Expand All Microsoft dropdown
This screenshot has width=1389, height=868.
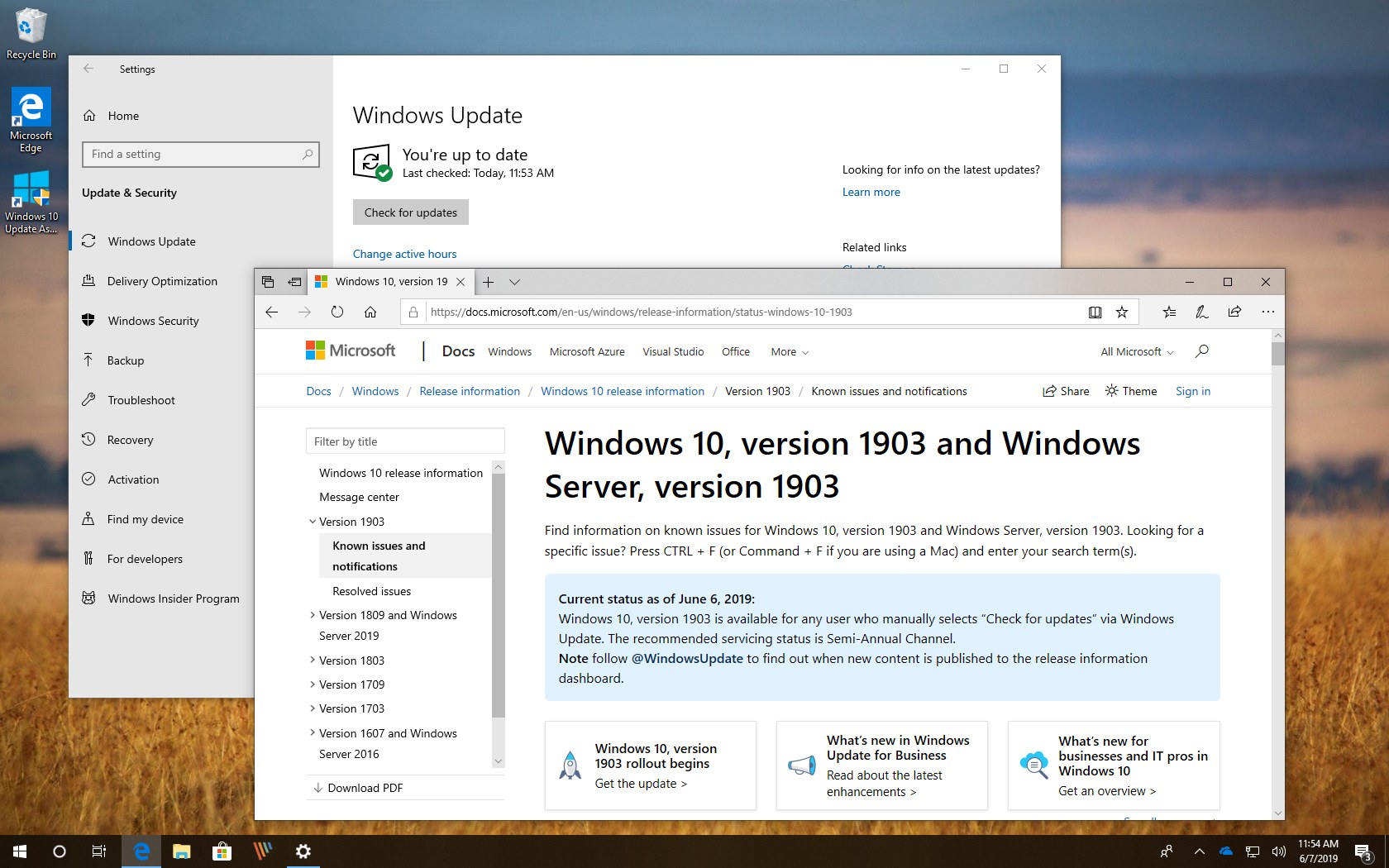[x=1137, y=351]
